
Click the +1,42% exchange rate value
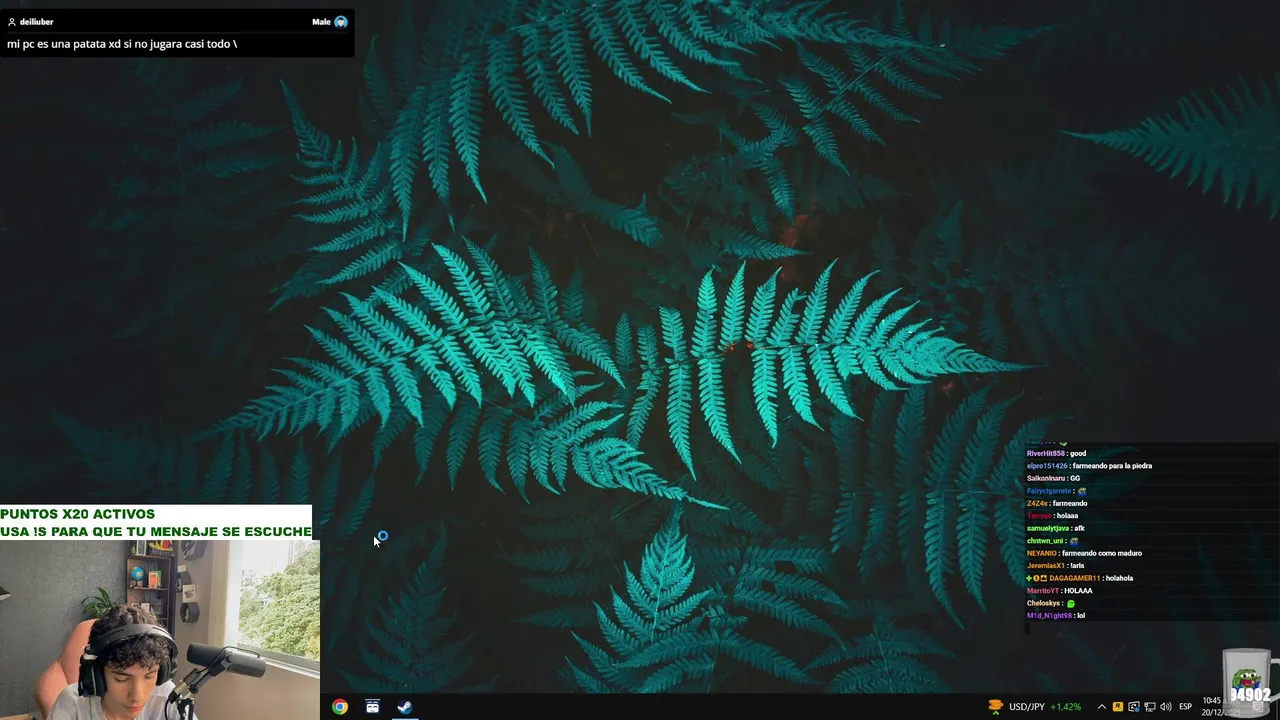[1066, 707]
